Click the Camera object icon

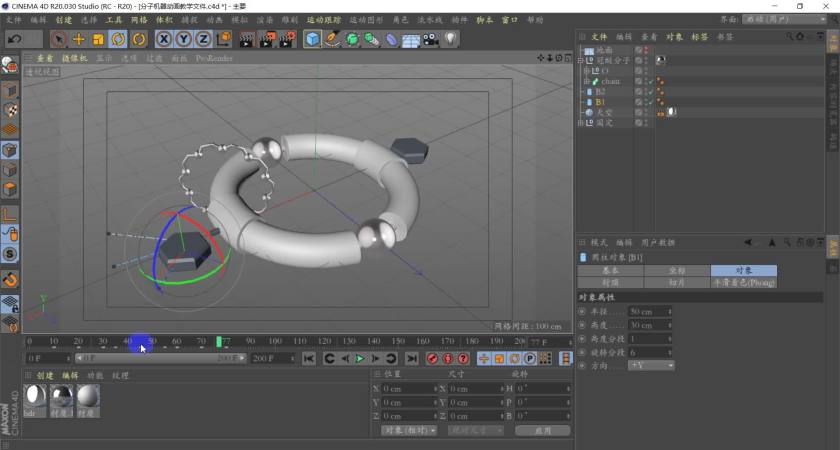point(430,39)
